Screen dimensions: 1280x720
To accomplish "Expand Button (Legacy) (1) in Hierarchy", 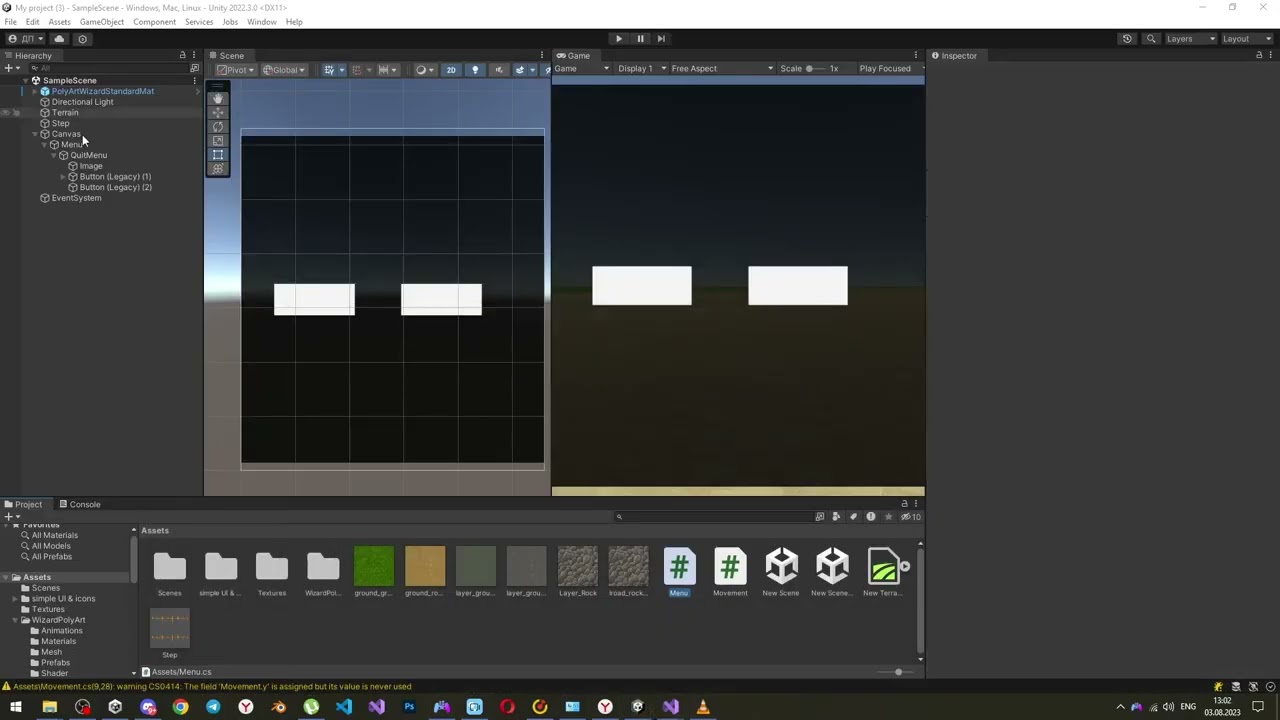I will (x=63, y=177).
